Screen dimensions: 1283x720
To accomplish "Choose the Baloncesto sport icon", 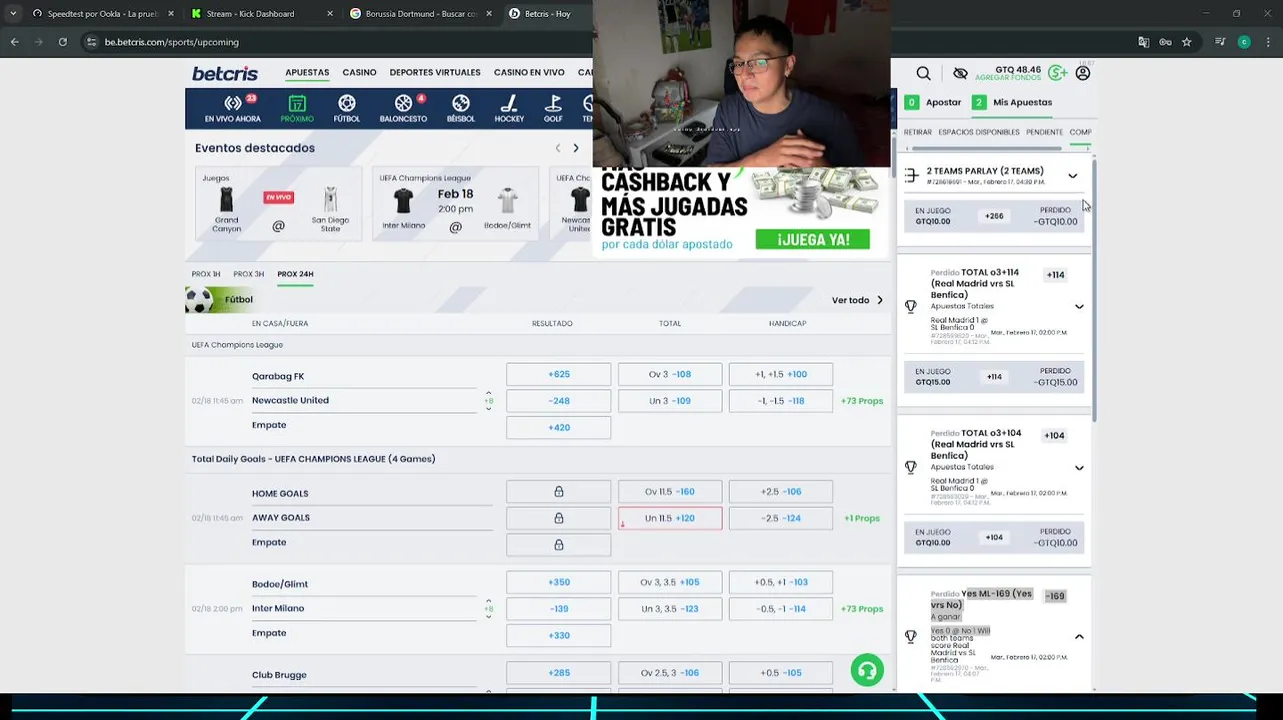I will click(x=404, y=109).
